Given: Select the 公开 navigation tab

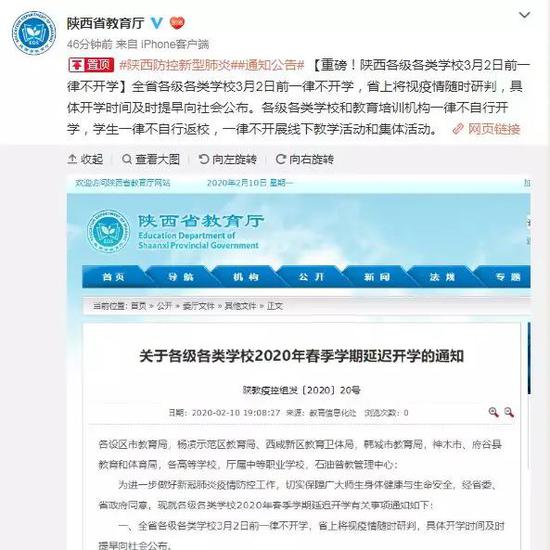Looking at the screenshot, I should [x=311, y=277].
